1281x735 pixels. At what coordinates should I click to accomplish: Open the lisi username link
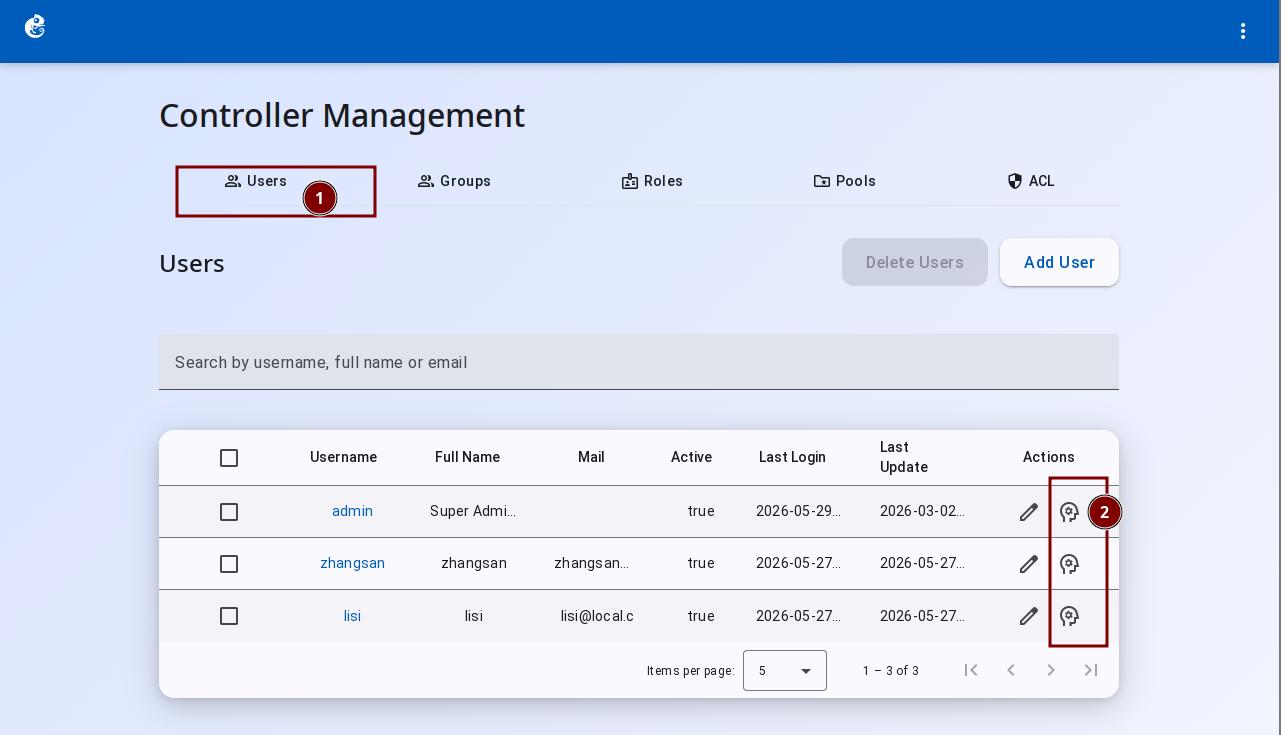pos(352,616)
